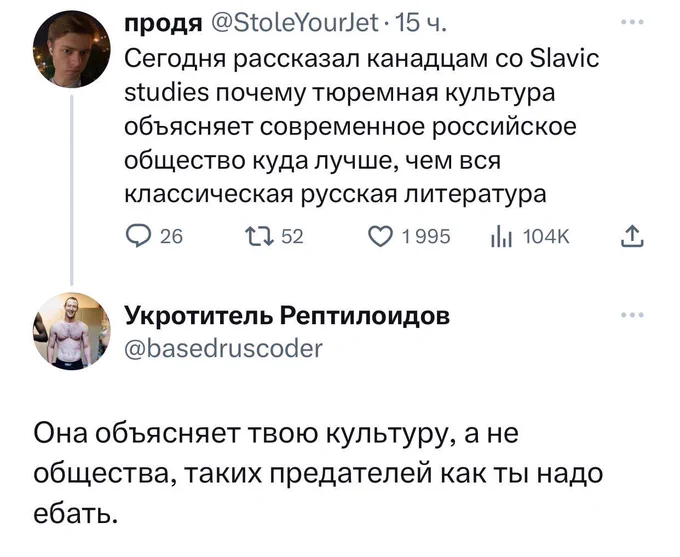Like the tweet with the heart icon
Image resolution: width=680 pixels, height=557 pixels.
(379, 236)
